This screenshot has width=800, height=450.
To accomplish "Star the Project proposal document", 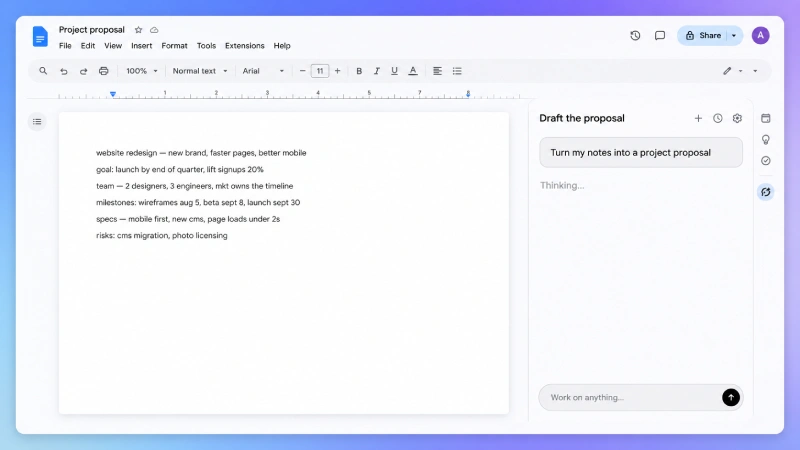I will (138, 30).
